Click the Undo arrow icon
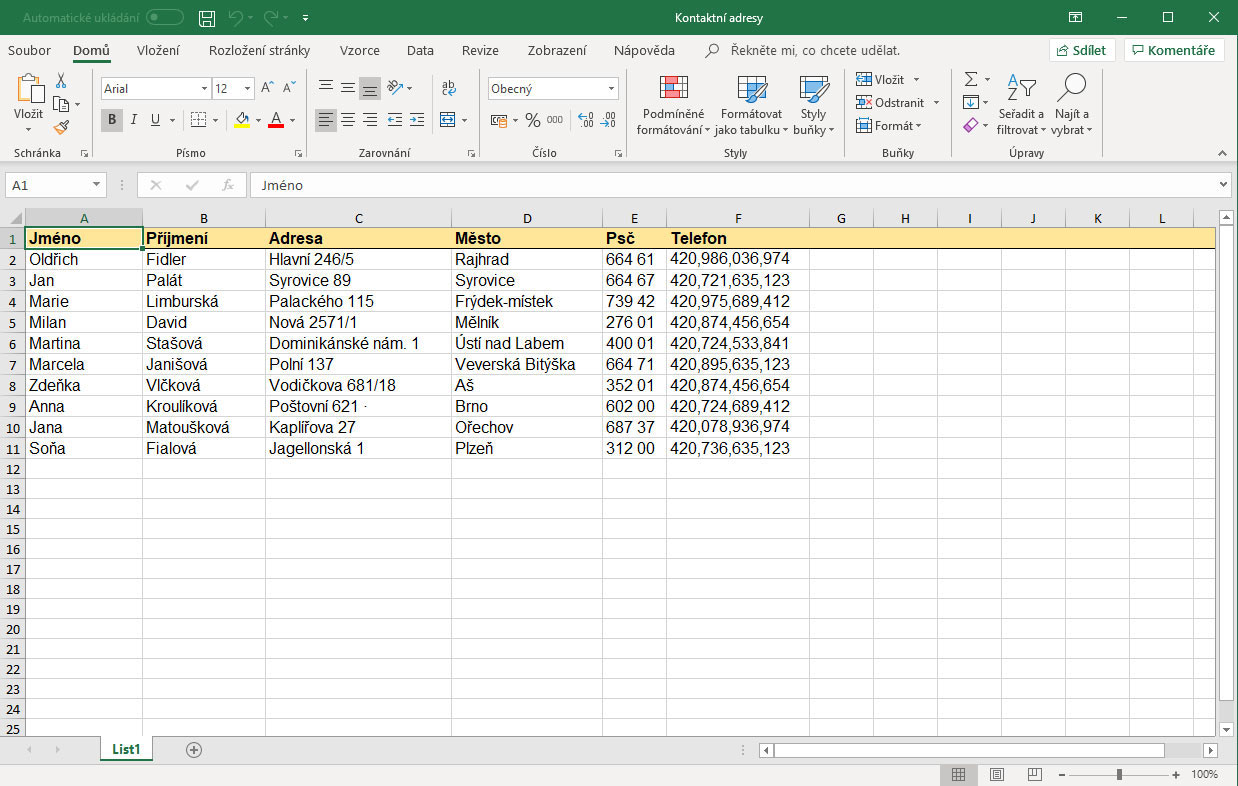This screenshot has height=786, width=1238. click(235, 18)
